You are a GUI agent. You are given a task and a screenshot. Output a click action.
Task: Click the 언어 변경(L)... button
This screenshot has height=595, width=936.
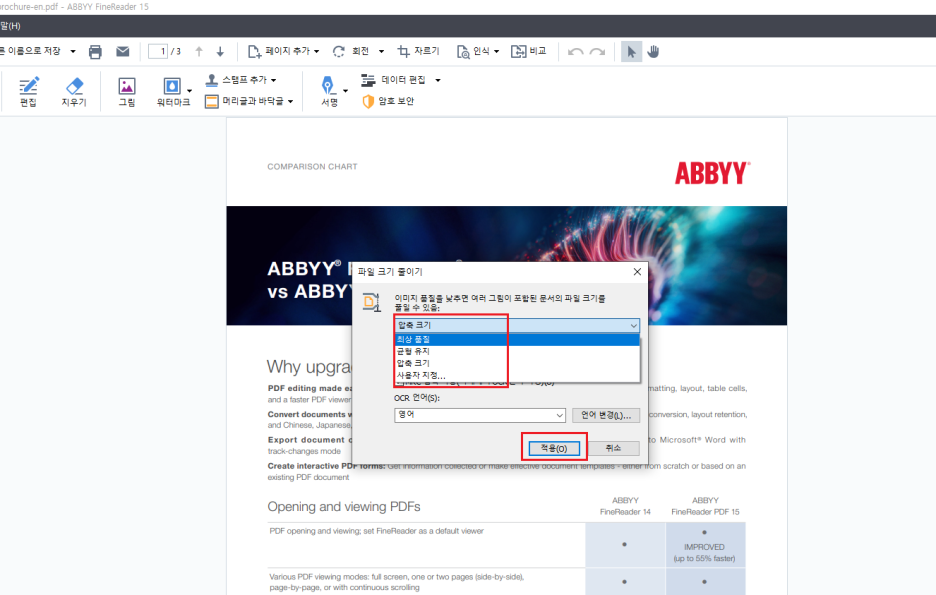coord(606,415)
